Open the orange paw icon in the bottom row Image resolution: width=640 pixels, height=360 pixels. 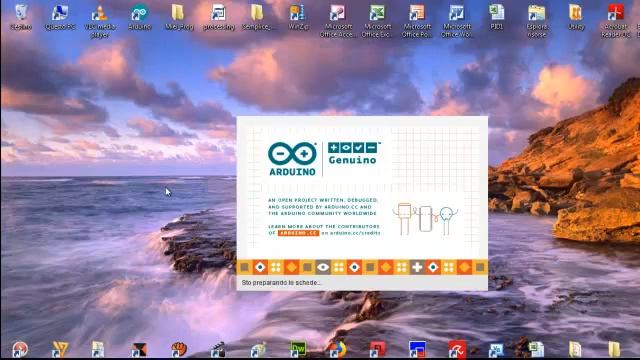click(179, 349)
